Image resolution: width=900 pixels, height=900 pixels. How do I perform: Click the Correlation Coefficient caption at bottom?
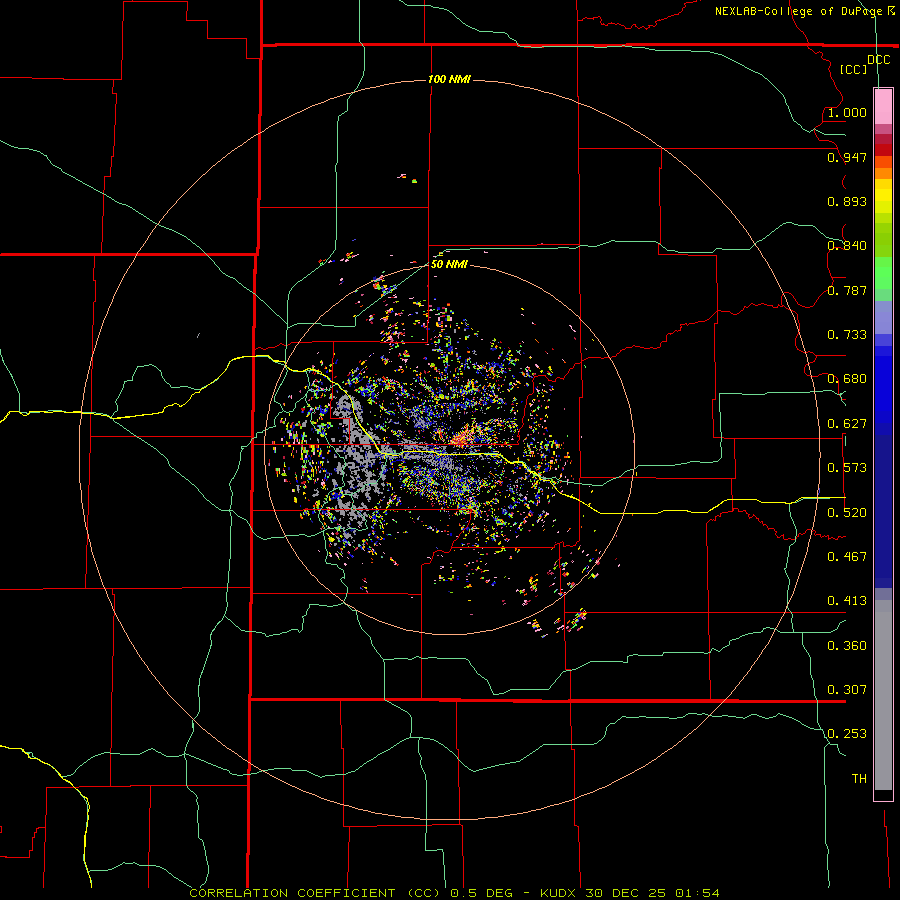coord(454,893)
